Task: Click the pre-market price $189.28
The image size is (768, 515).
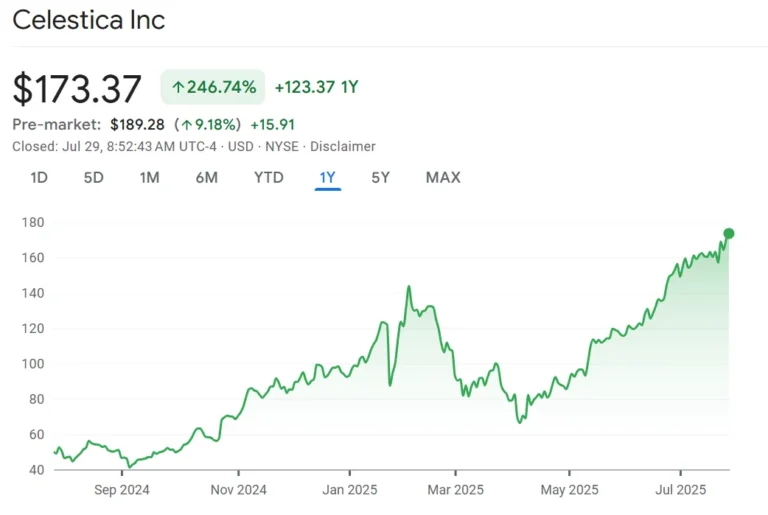Action: 137,124
